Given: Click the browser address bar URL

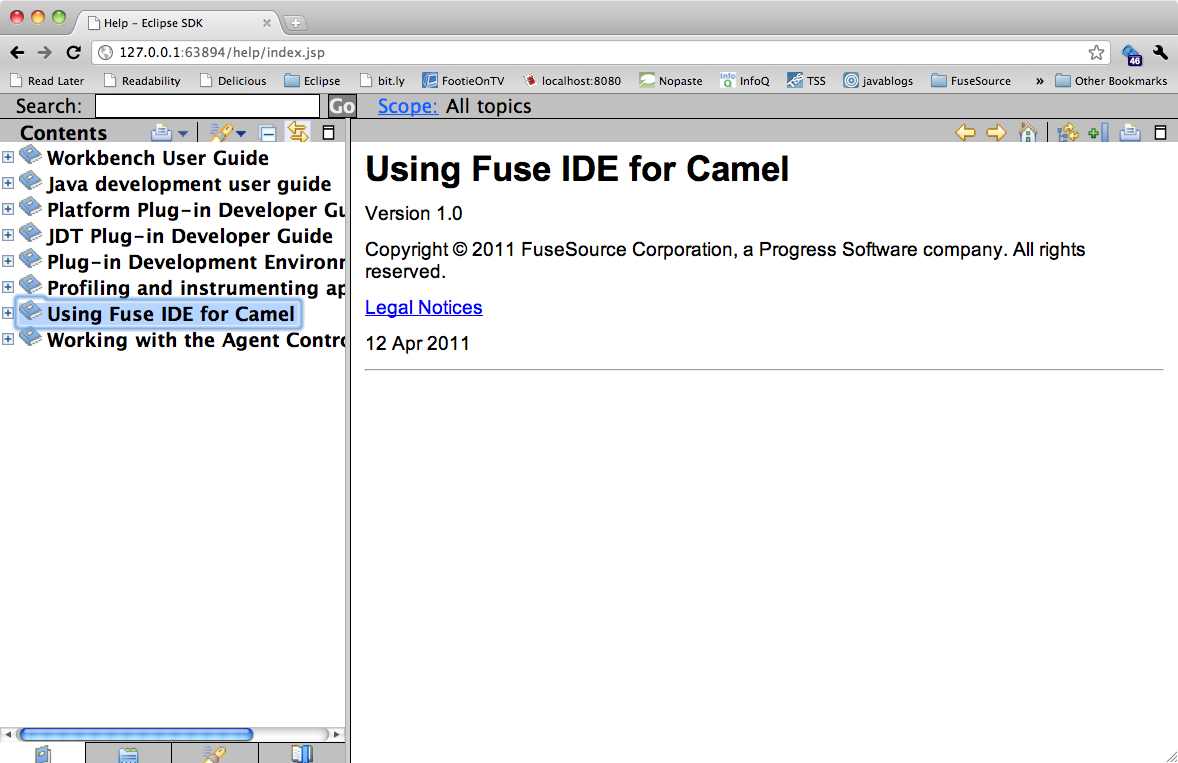Looking at the screenshot, I should (222, 53).
